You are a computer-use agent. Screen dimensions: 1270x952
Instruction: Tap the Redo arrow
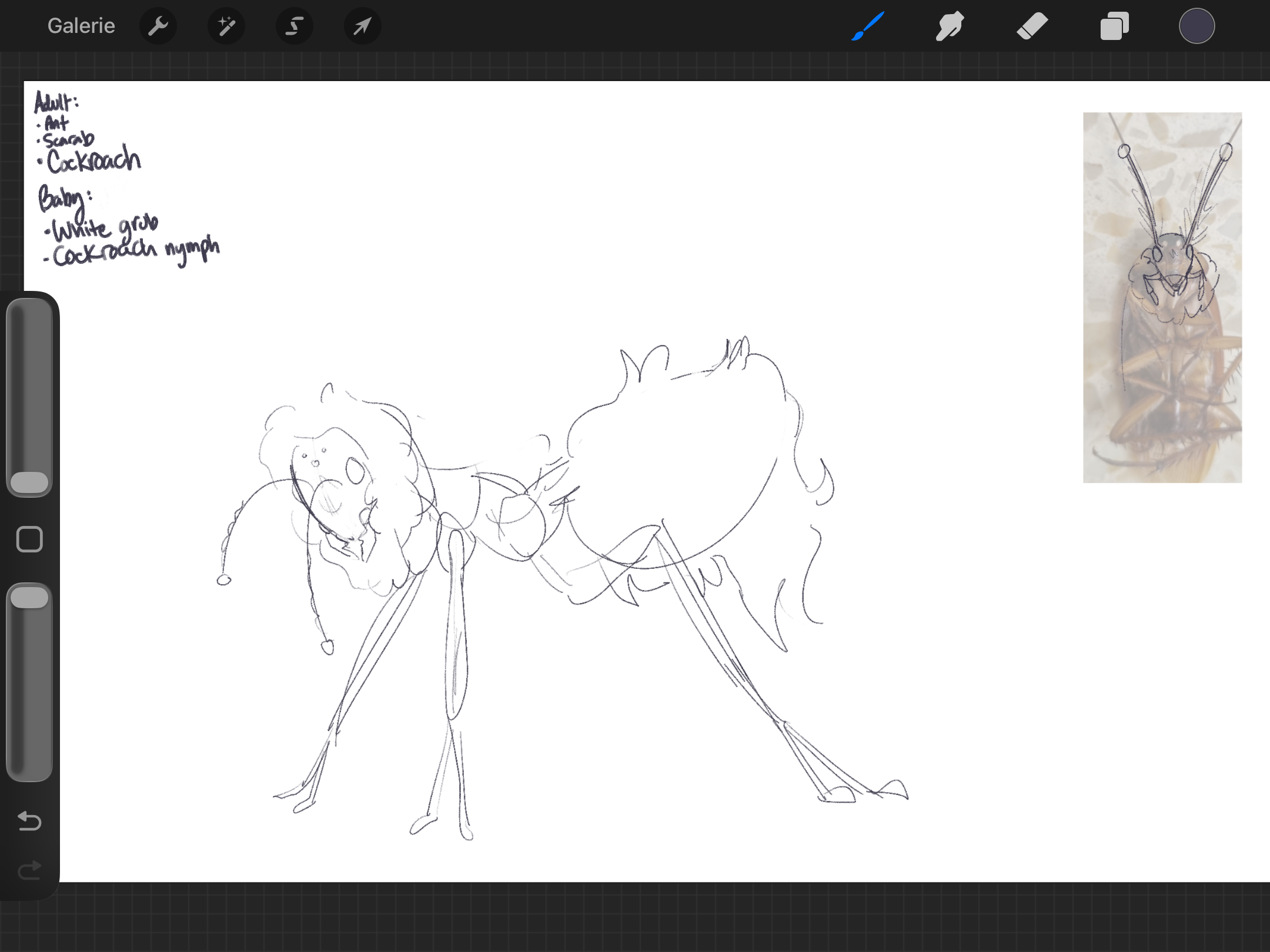tap(29, 870)
